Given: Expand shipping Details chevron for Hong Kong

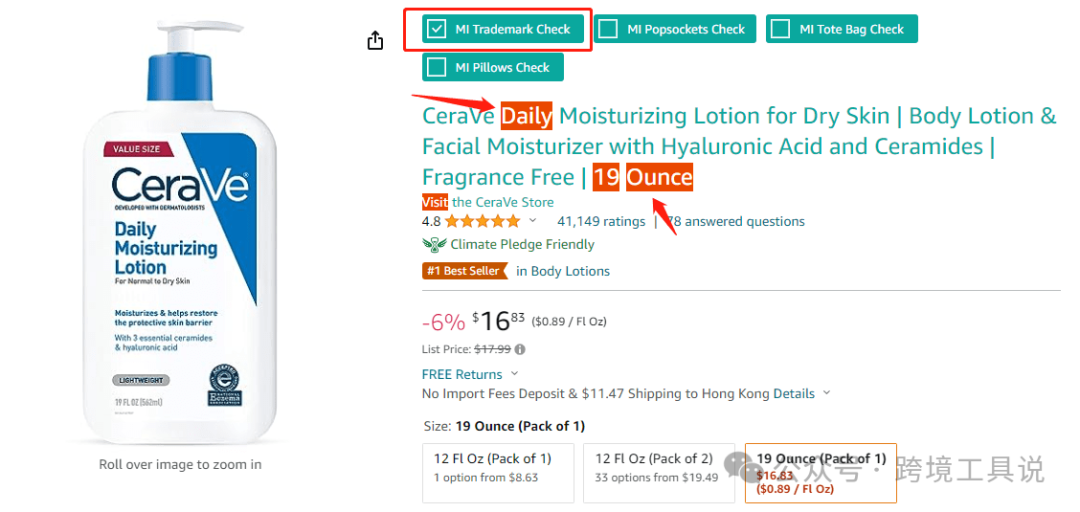Looking at the screenshot, I should pyautogui.click(x=827, y=394).
